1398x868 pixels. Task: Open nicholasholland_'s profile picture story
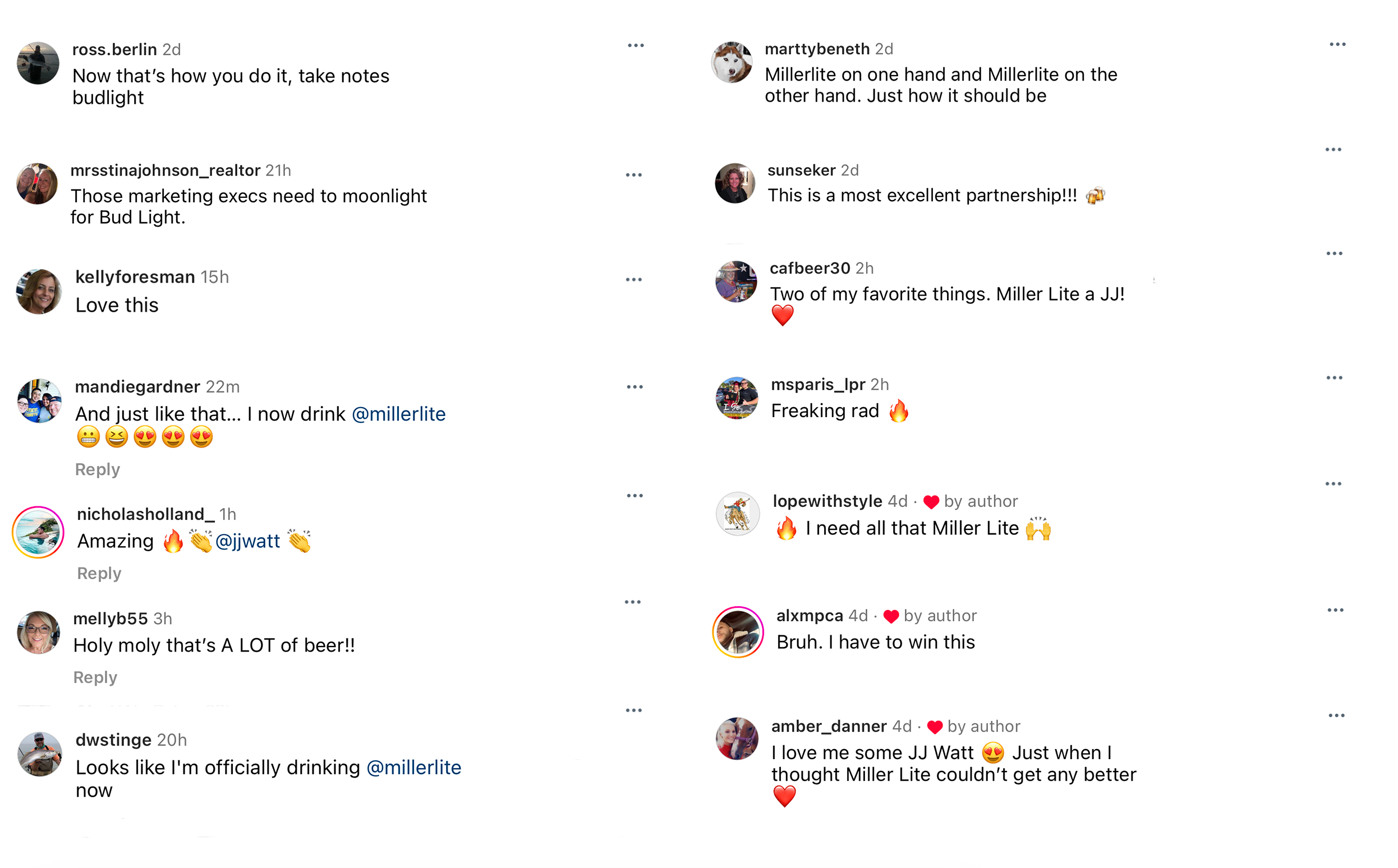[38, 533]
